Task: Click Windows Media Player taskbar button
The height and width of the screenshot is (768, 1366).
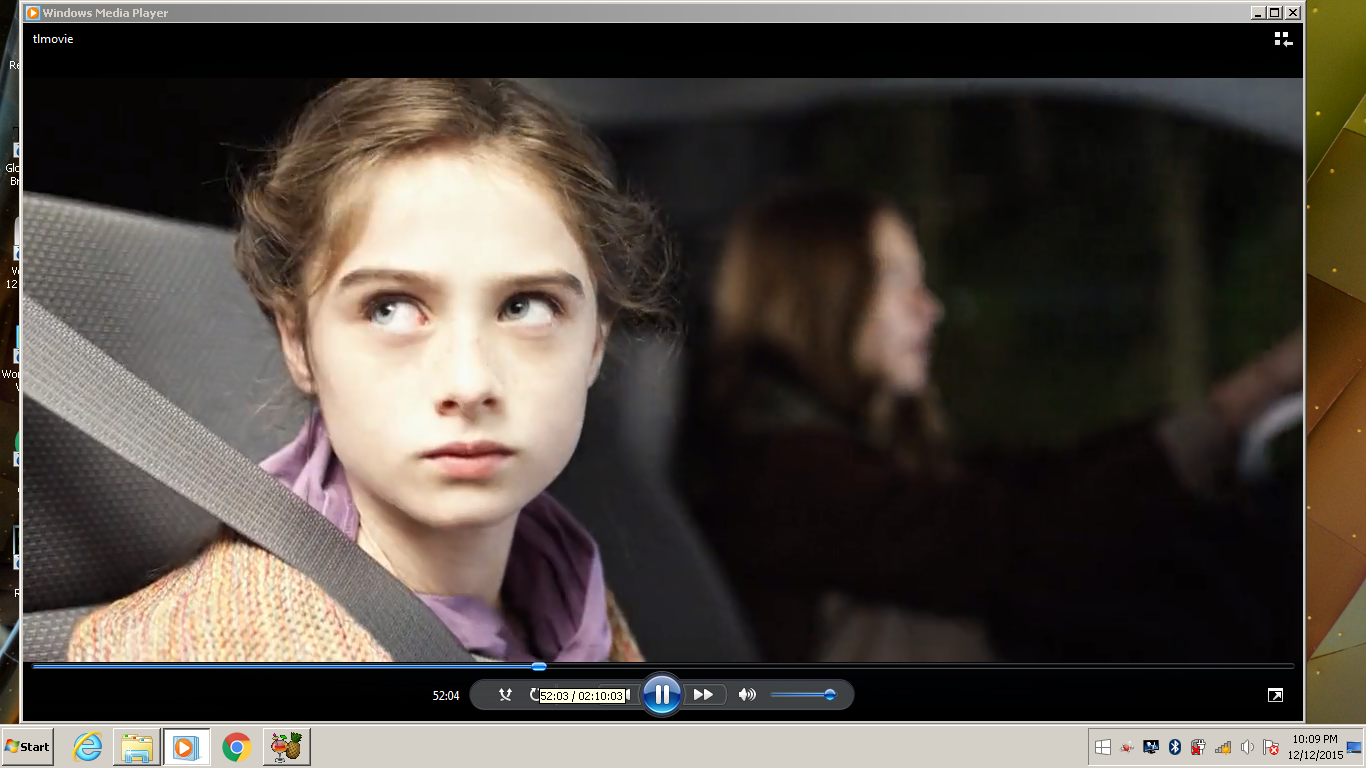Action: (186, 747)
